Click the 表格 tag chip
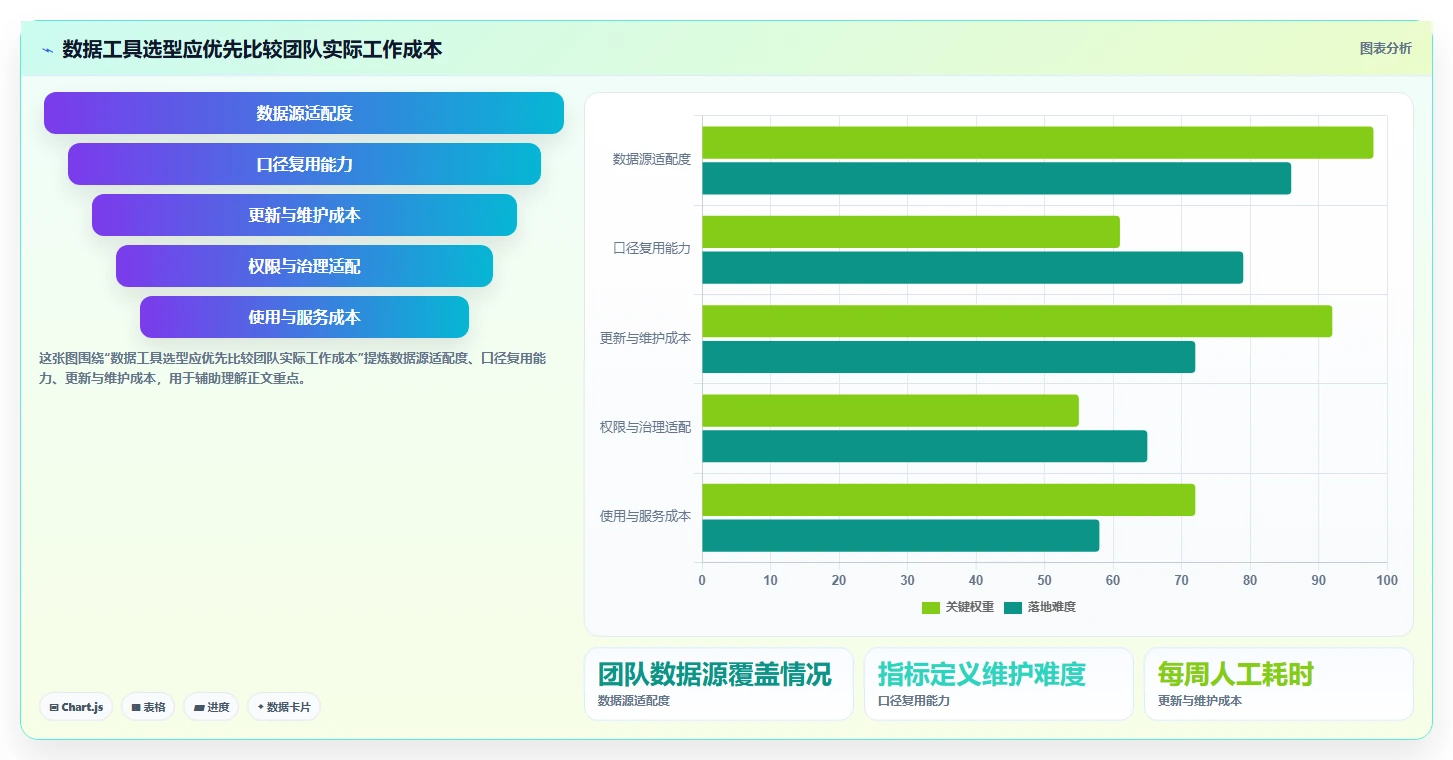The height and width of the screenshot is (760, 1453). pos(148,707)
